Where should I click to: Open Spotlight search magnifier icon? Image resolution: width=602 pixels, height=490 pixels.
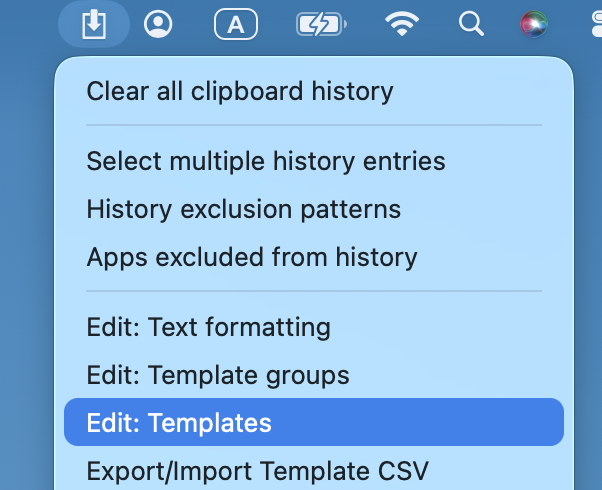(x=471, y=24)
